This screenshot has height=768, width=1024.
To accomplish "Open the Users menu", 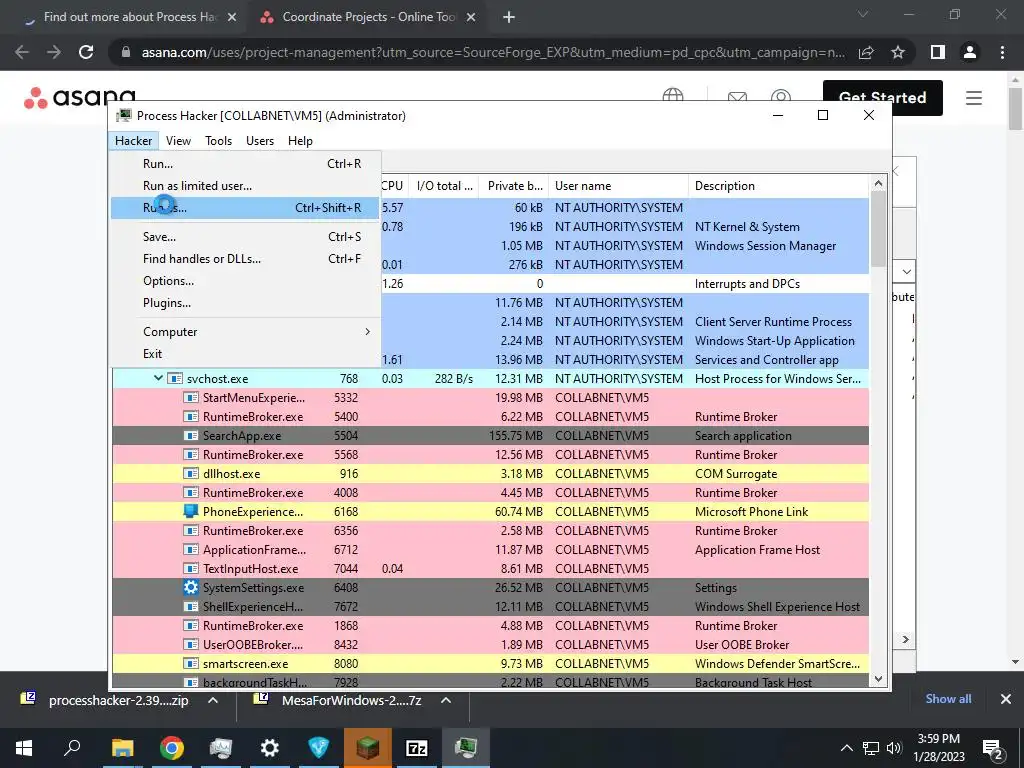I will (260, 140).
